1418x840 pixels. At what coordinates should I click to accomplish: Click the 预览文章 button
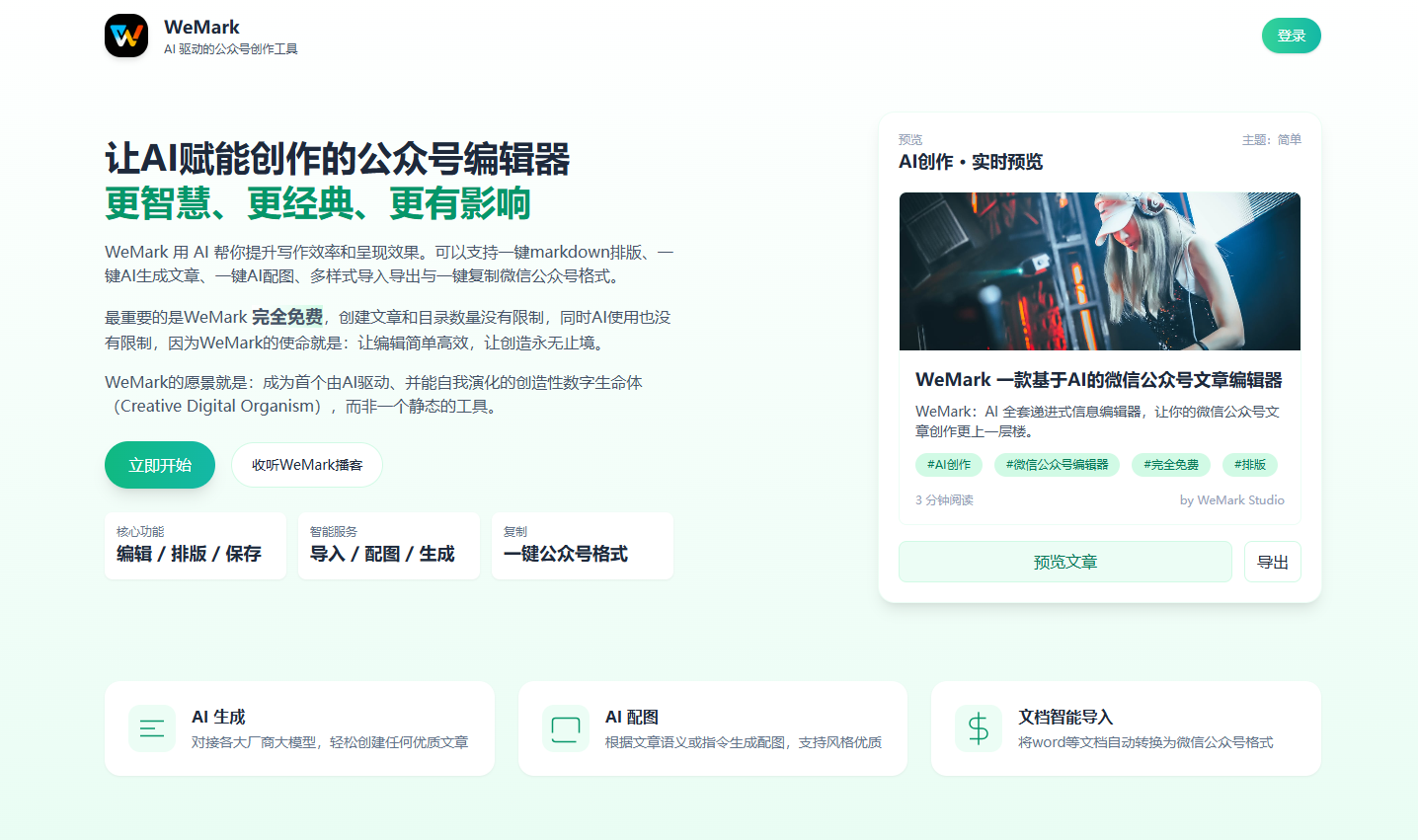pos(1064,562)
